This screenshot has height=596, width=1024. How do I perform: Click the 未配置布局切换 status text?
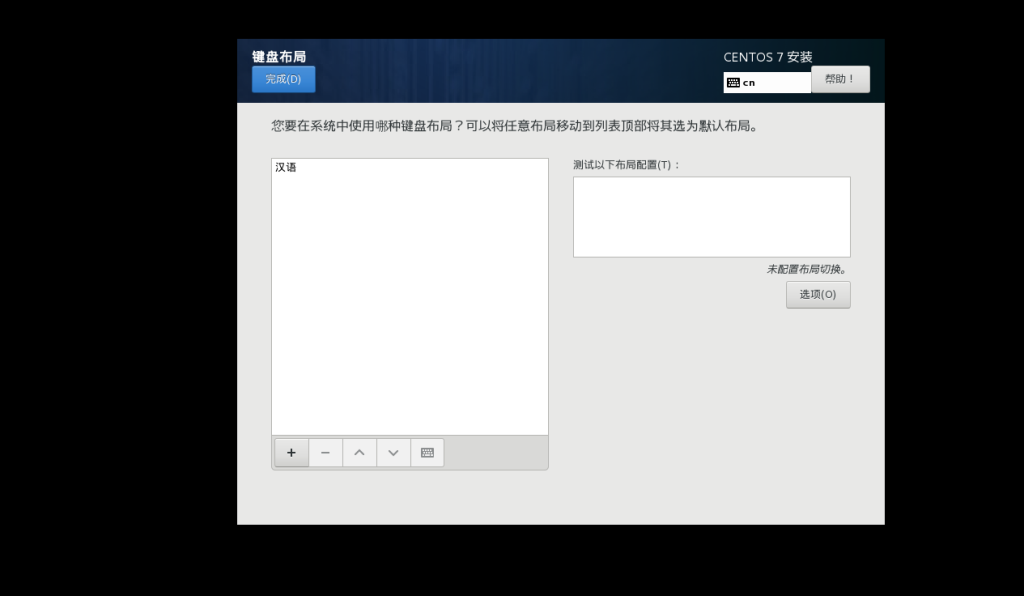point(806,269)
